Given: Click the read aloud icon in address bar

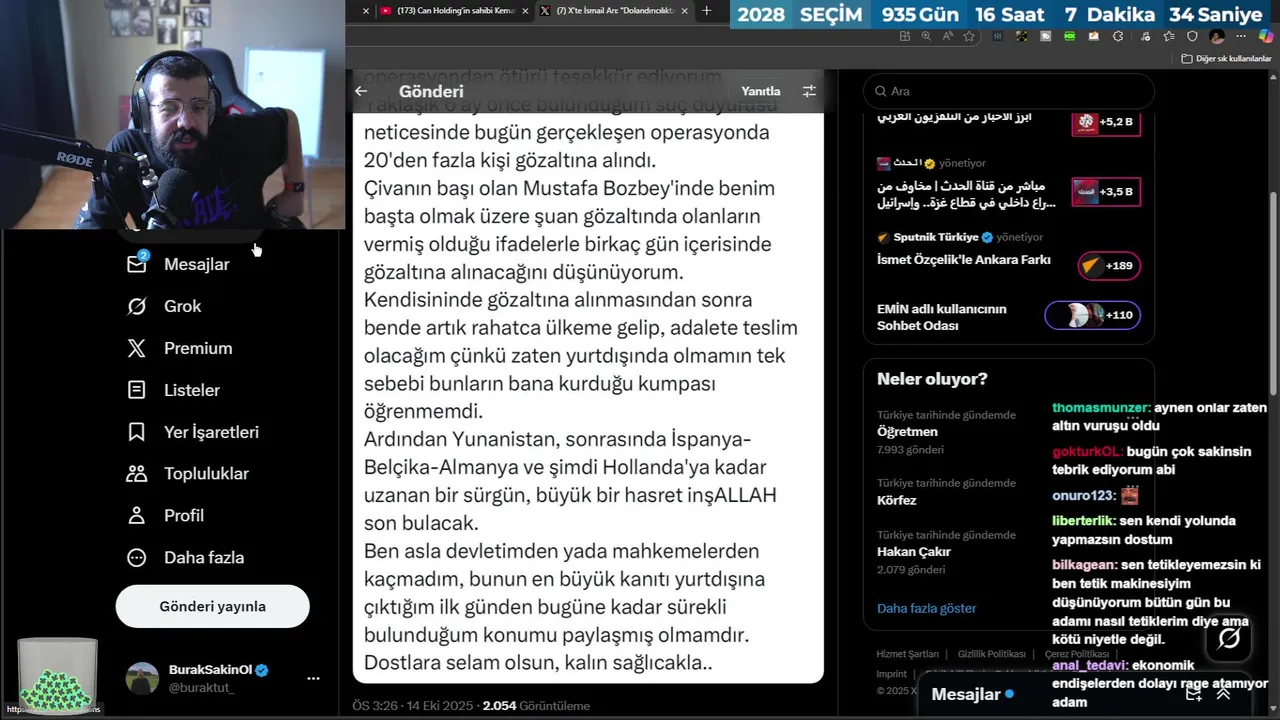Looking at the screenshot, I should pos(947,36).
